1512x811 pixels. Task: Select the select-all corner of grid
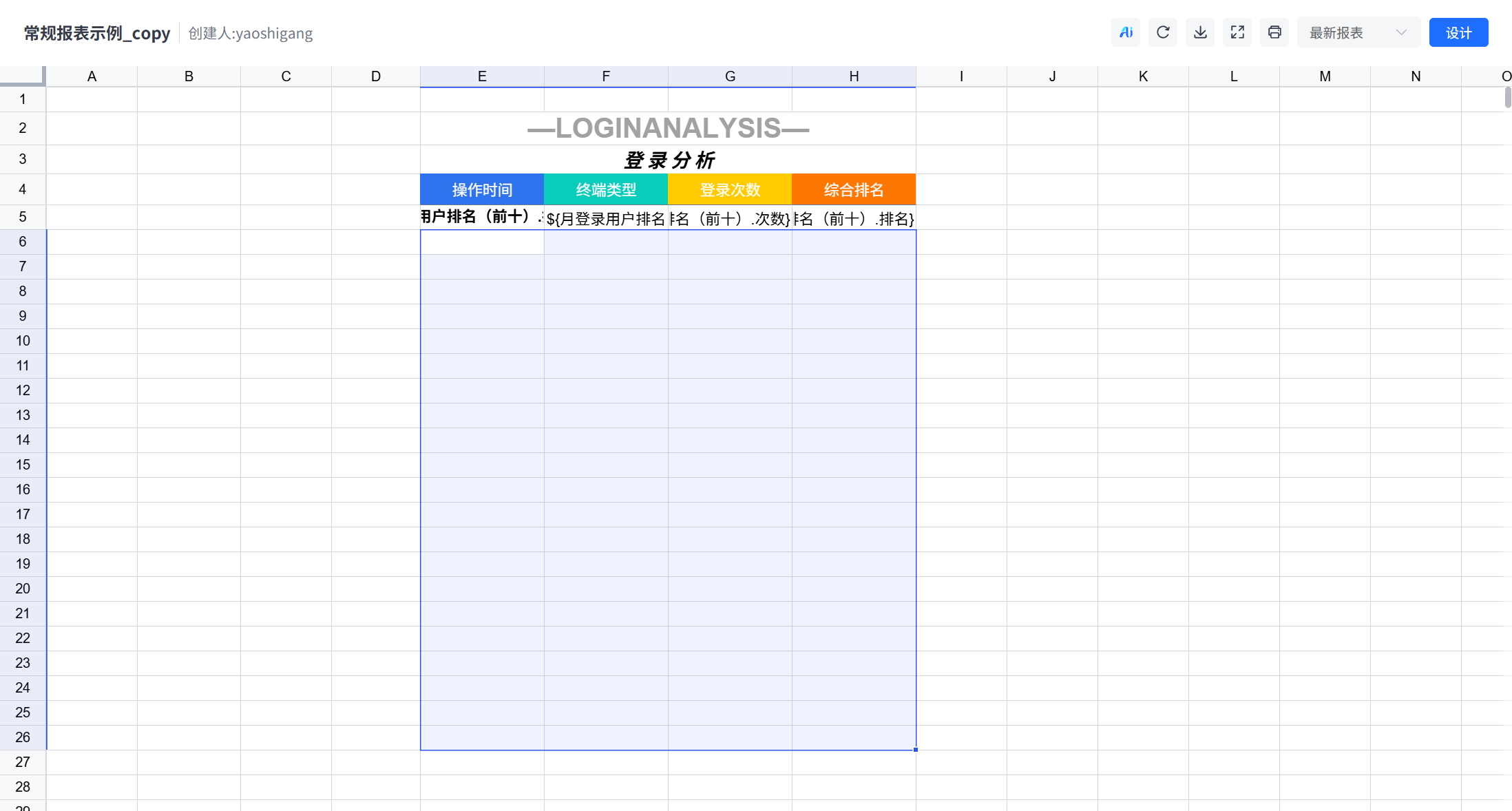[22, 76]
